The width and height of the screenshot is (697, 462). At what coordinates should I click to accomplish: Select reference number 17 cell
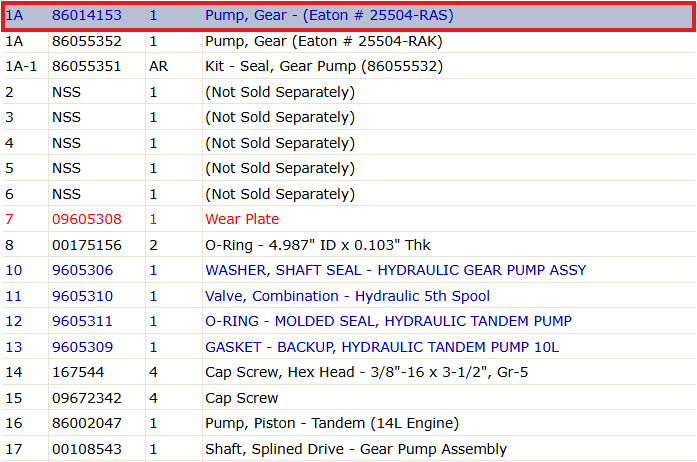click(x=14, y=449)
